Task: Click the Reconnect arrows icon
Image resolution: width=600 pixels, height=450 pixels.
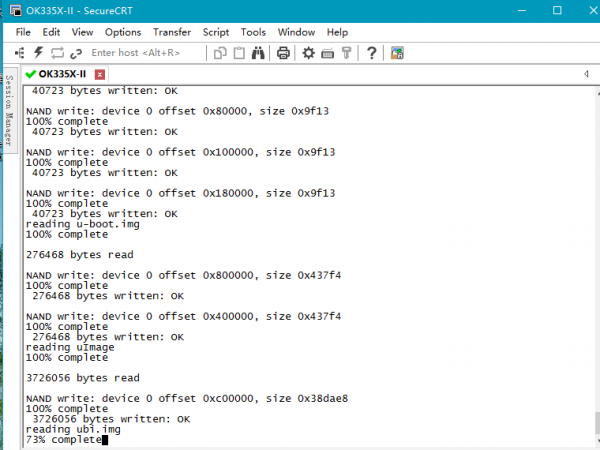Action: tap(57, 52)
